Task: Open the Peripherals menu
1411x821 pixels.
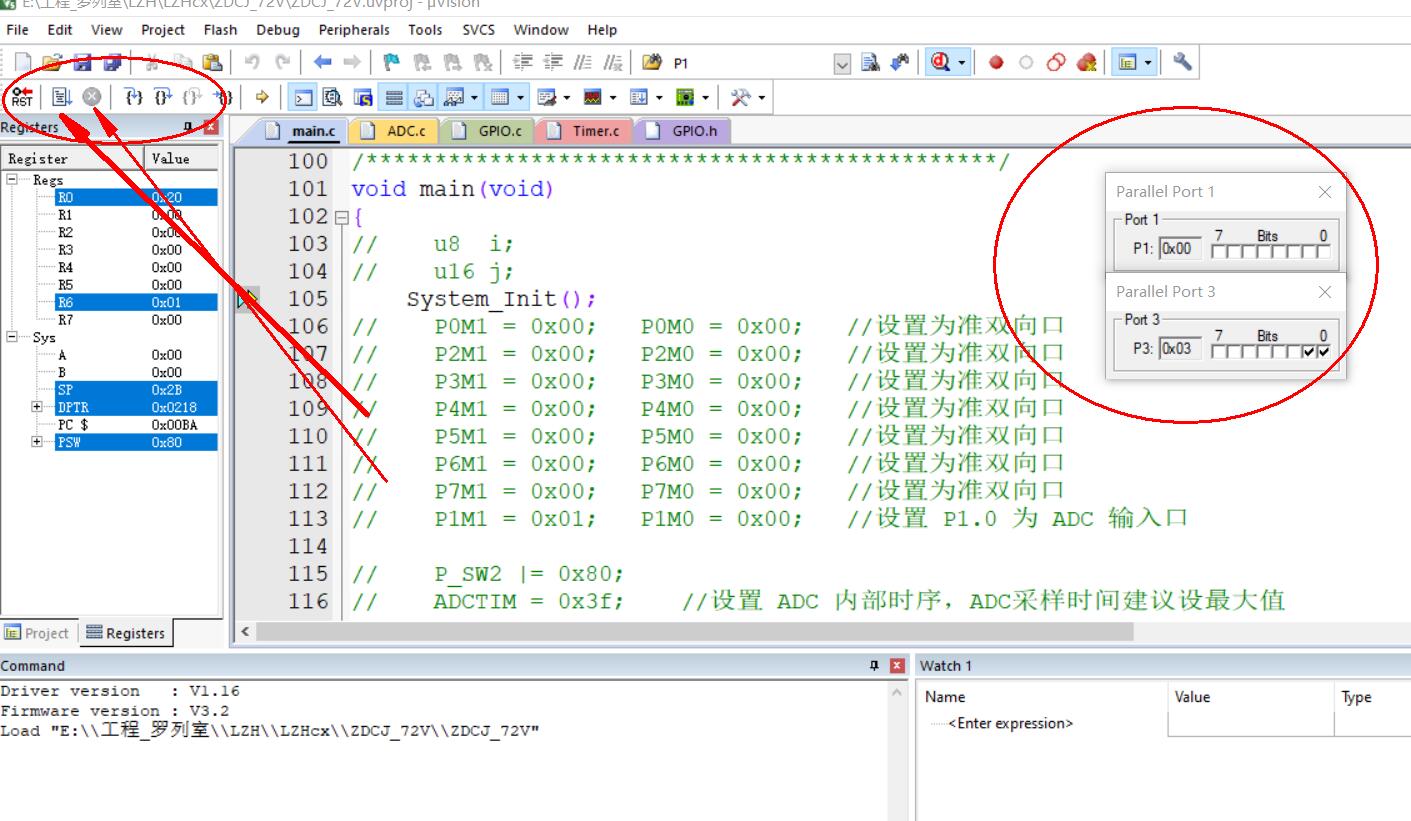Action: (354, 30)
